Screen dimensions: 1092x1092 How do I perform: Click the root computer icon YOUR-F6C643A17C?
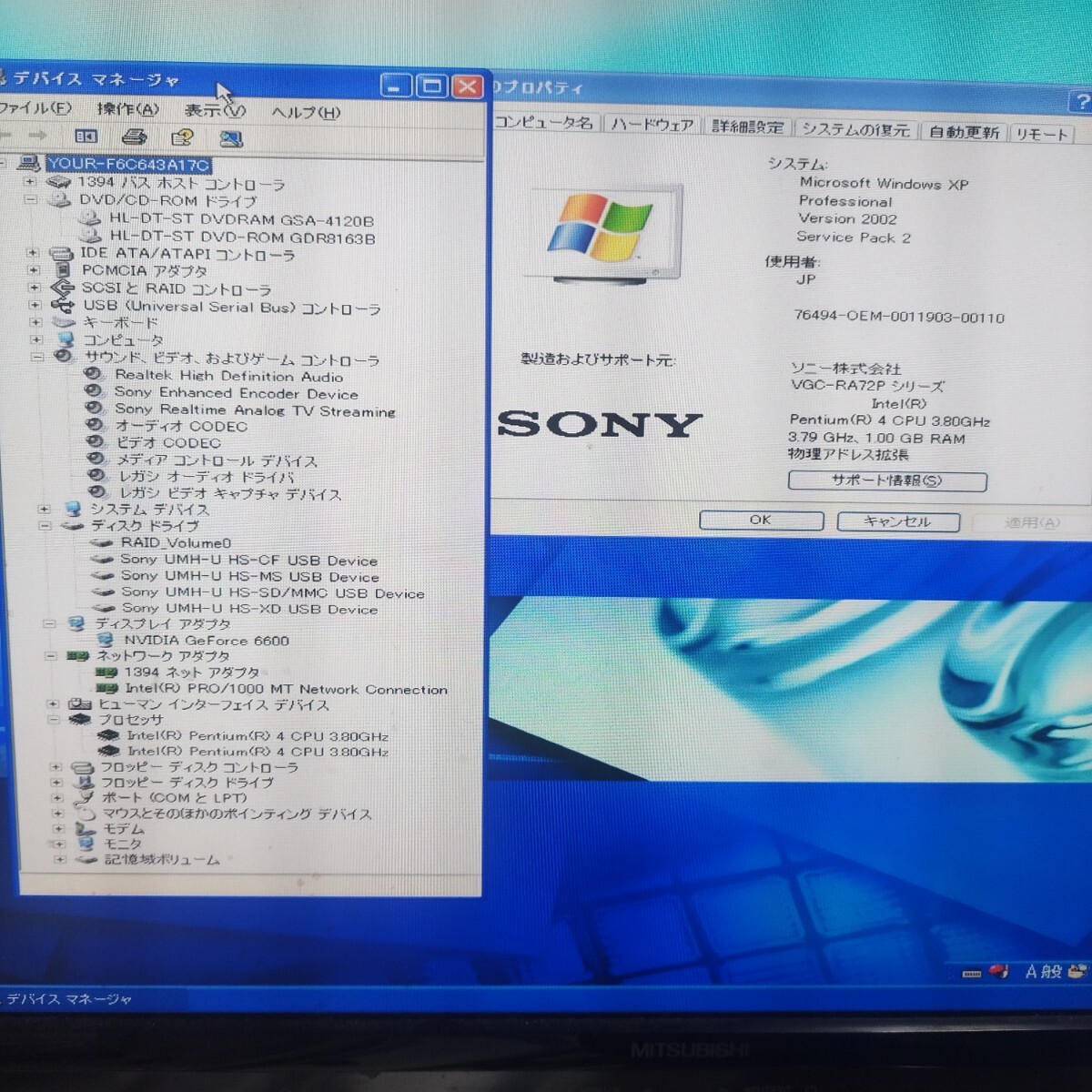pyautogui.click(x=30, y=164)
